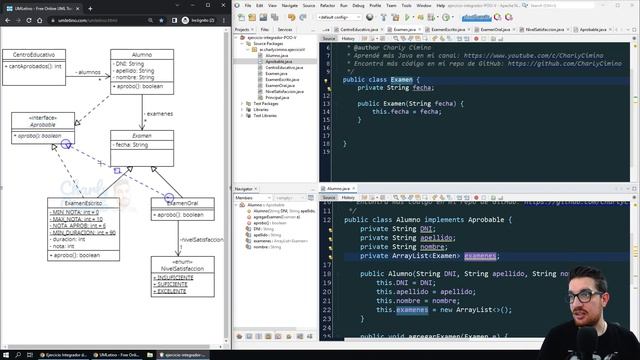The width and height of the screenshot is (640, 360).
Task: Switch to the Files tab
Action: [265, 29]
